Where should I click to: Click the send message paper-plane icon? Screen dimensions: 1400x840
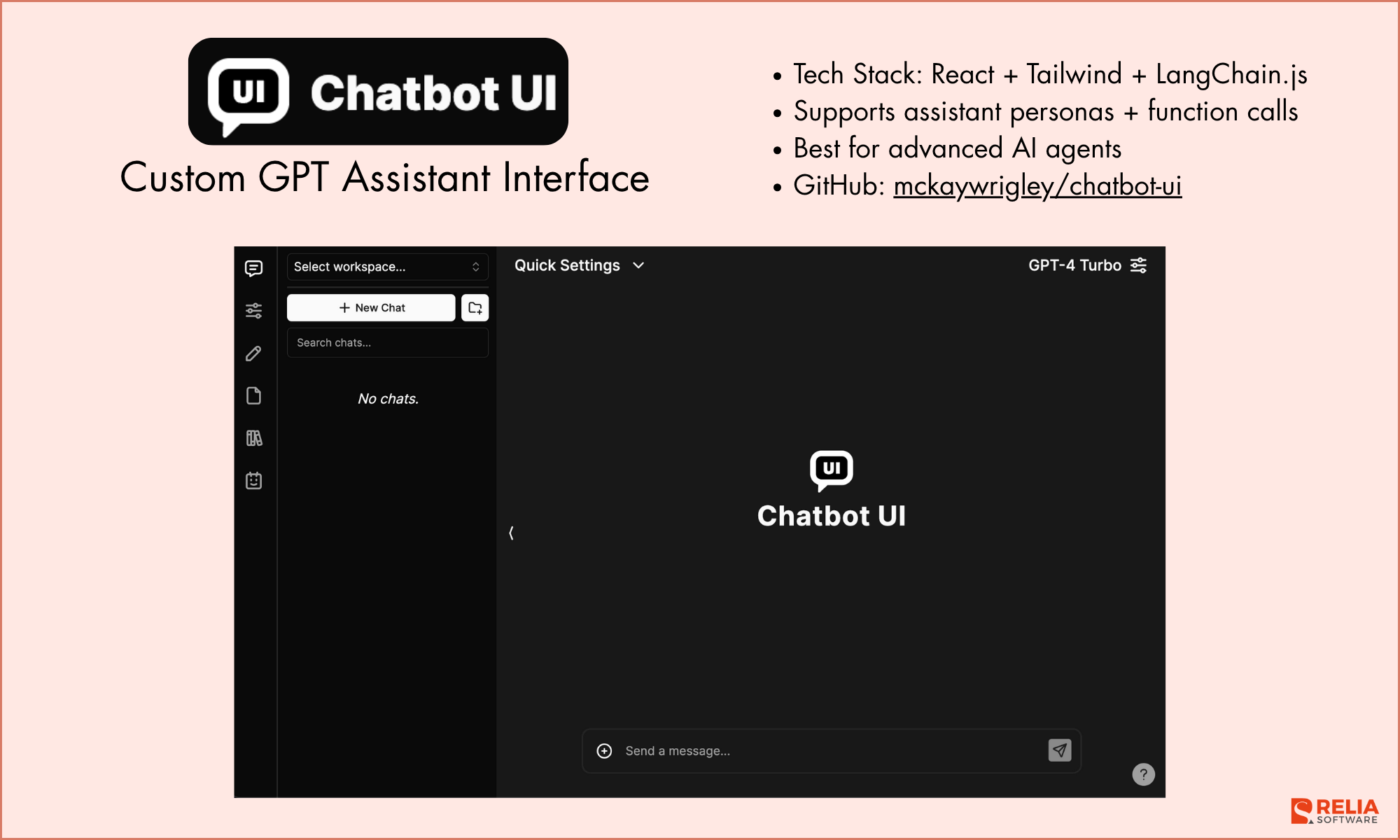(x=1060, y=750)
